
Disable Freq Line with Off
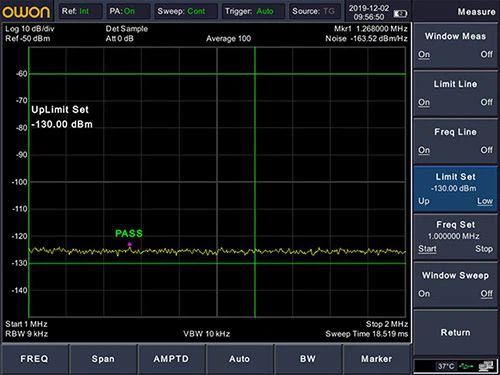pos(486,150)
